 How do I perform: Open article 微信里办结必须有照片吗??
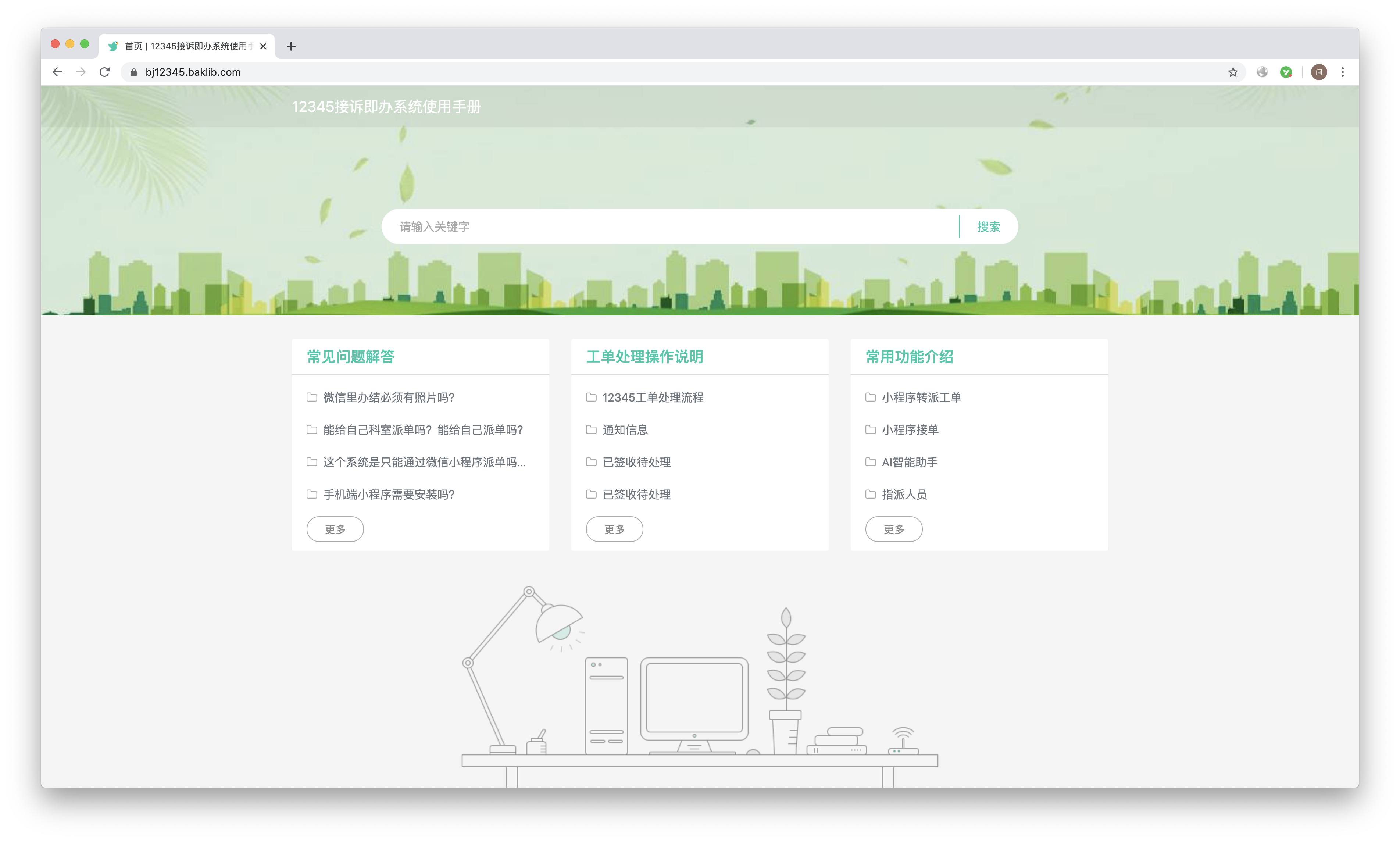[x=389, y=398]
